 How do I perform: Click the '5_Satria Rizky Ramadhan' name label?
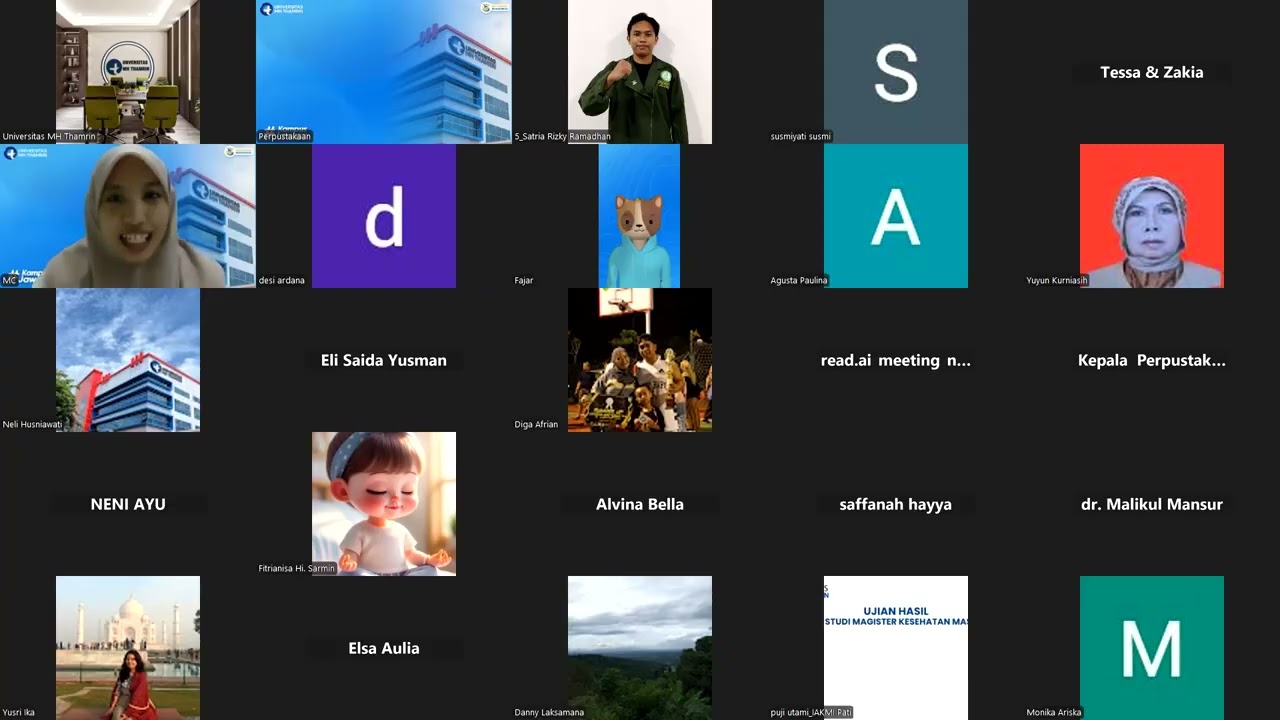tap(563, 136)
